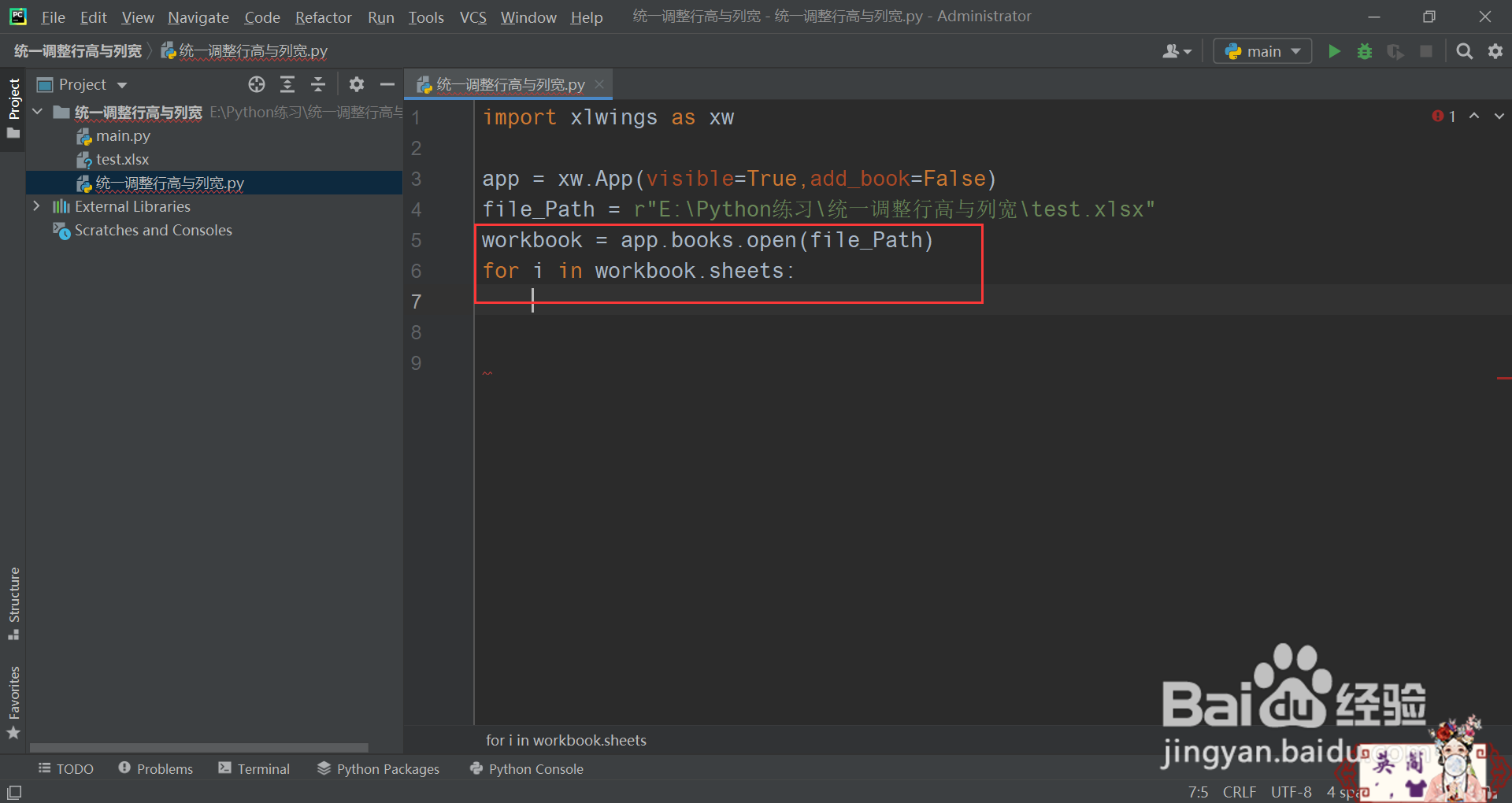1512x803 pixels.
Task: Open the Refactor menu
Action: coord(323,17)
